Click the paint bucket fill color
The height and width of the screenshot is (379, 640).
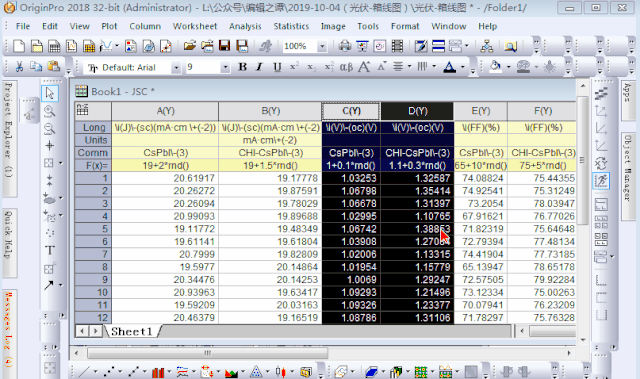click(x=495, y=66)
